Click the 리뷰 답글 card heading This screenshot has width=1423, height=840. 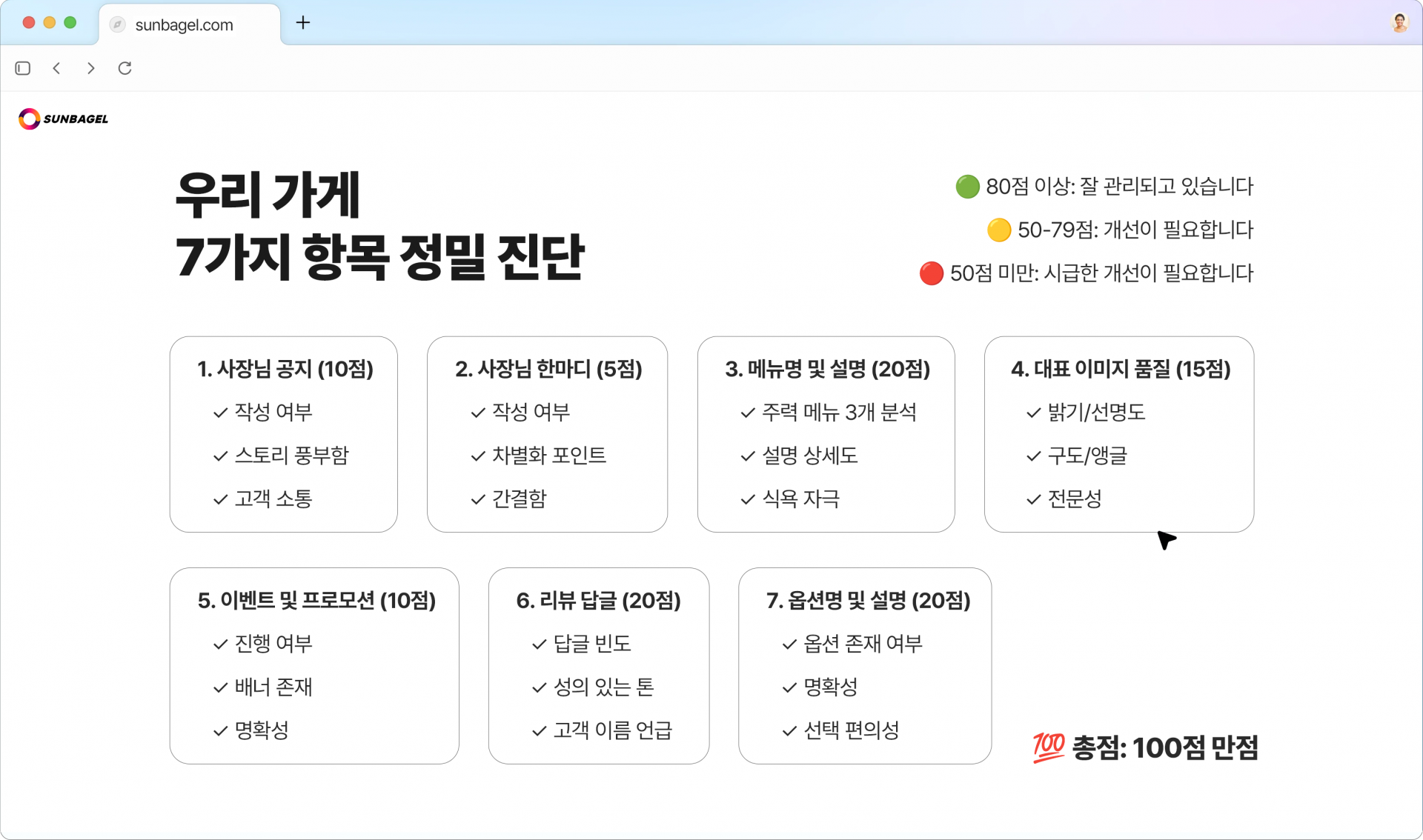[x=598, y=601]
